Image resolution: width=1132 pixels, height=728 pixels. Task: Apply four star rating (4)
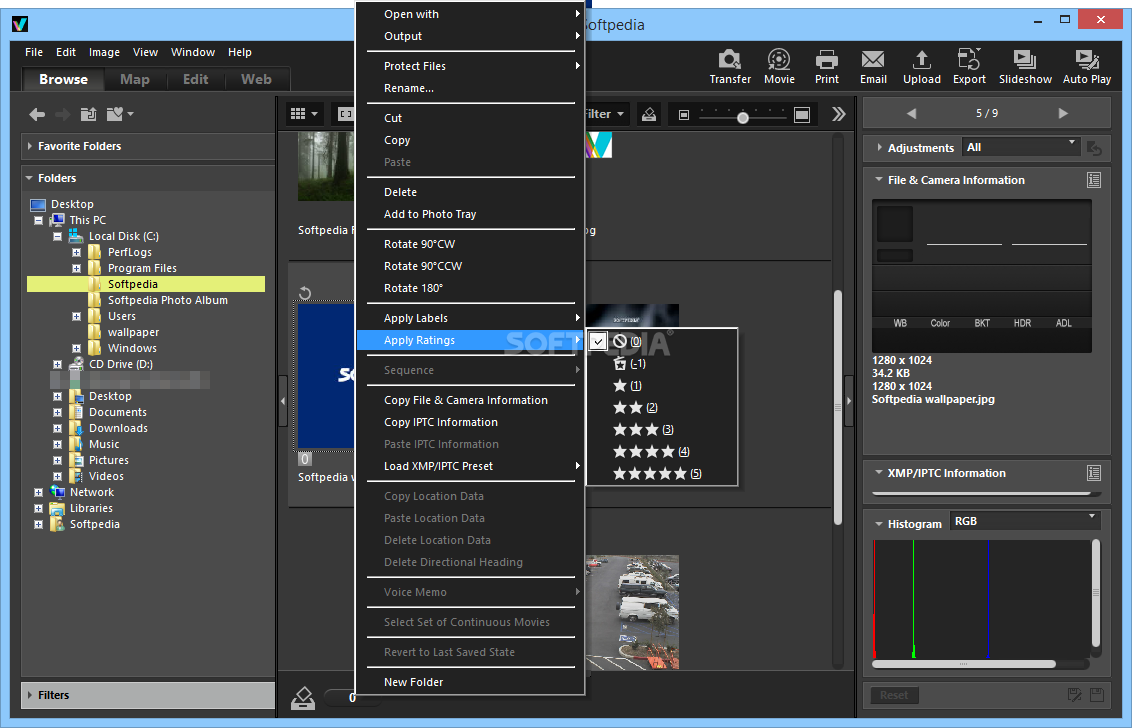pyautogui.click(x=650, y=452)
